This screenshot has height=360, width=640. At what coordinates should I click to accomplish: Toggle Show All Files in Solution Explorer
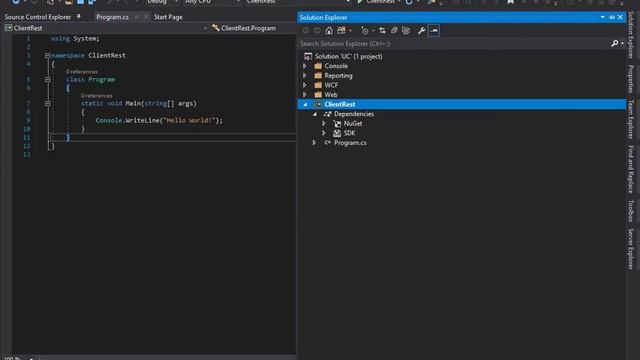[406, 31]
